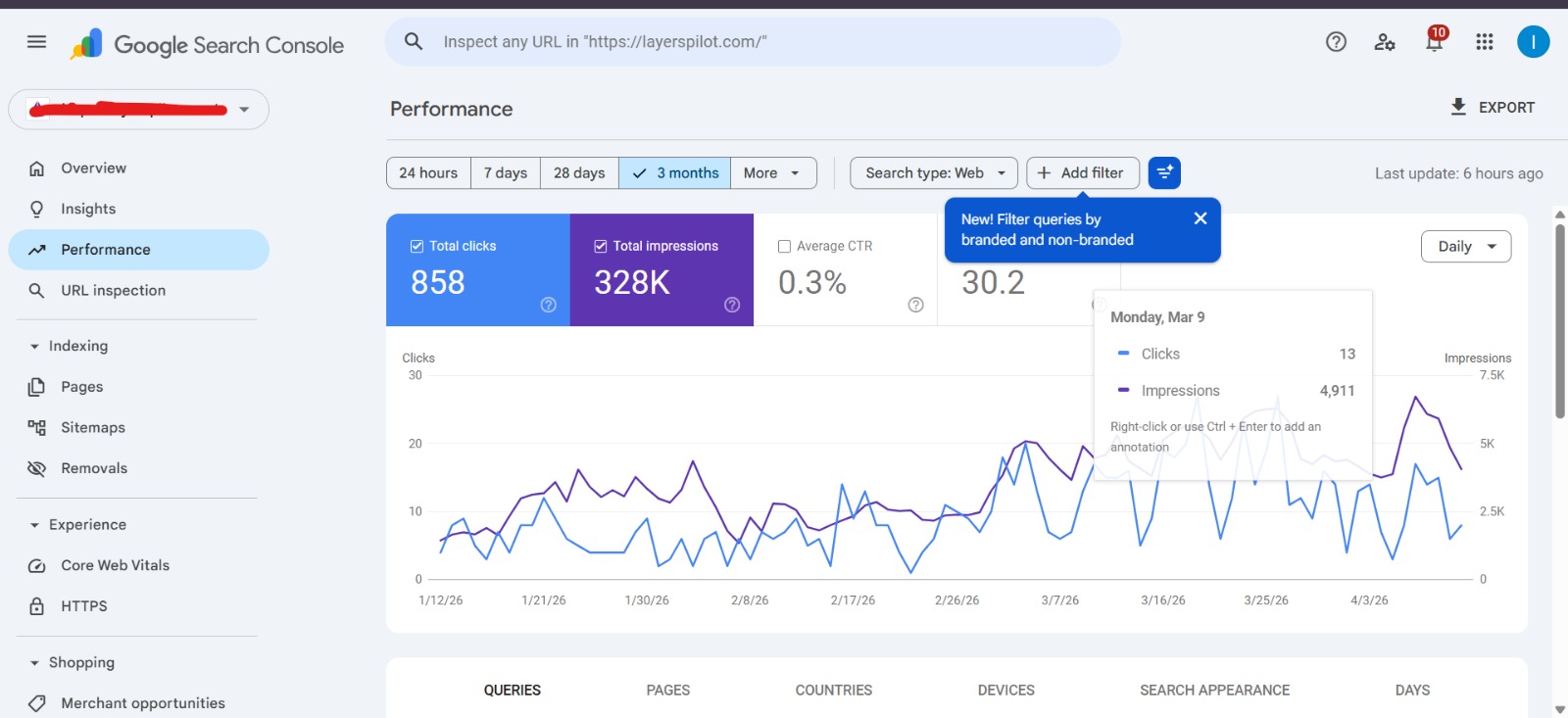Click help icon in Total clicks card
Image resolution: width=1568 pixels, height=718 pixels.
click(549, 305)
